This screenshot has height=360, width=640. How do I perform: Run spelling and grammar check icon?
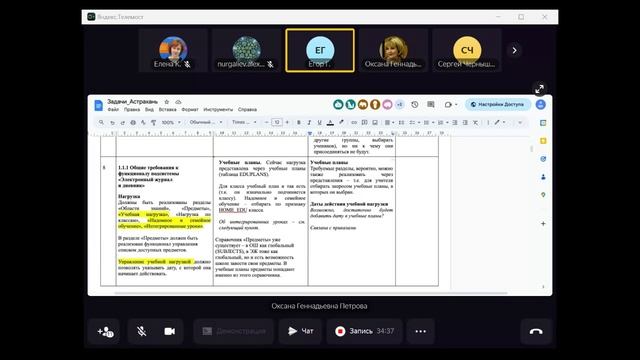(143, 122)
